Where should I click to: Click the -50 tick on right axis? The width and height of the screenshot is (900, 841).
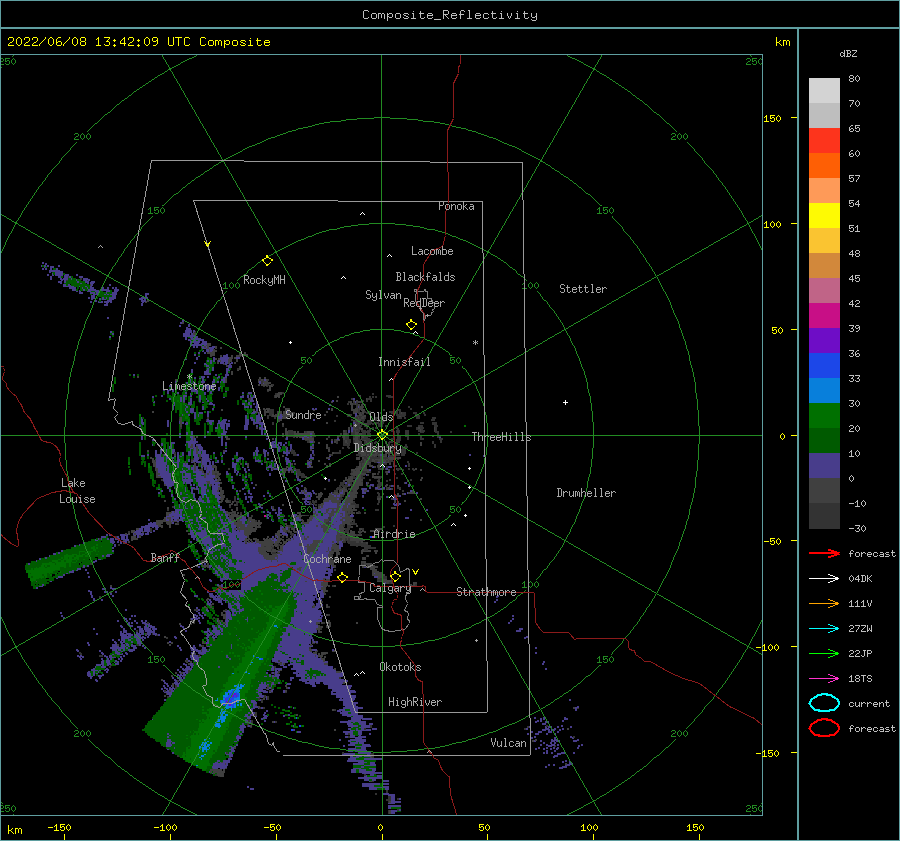pos(772,541)
